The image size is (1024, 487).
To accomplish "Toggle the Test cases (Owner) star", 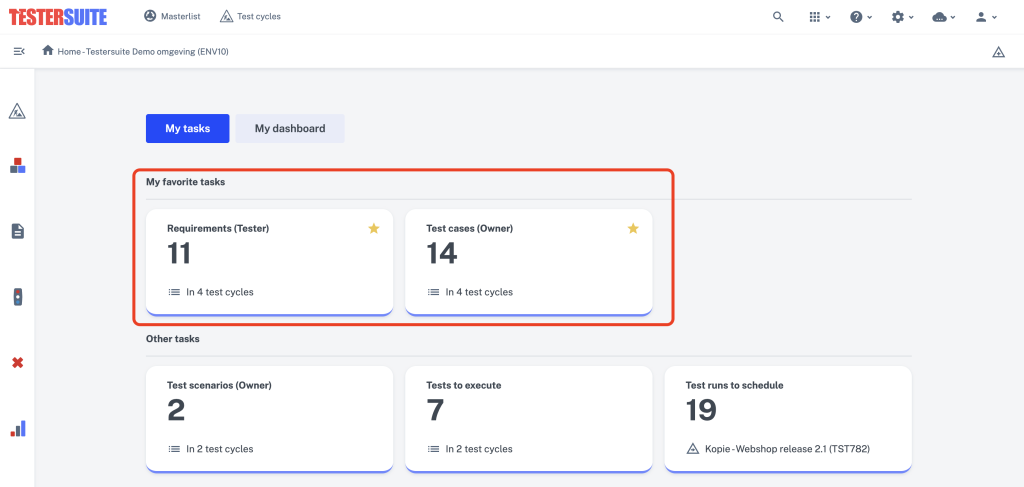I will (633, 228).
